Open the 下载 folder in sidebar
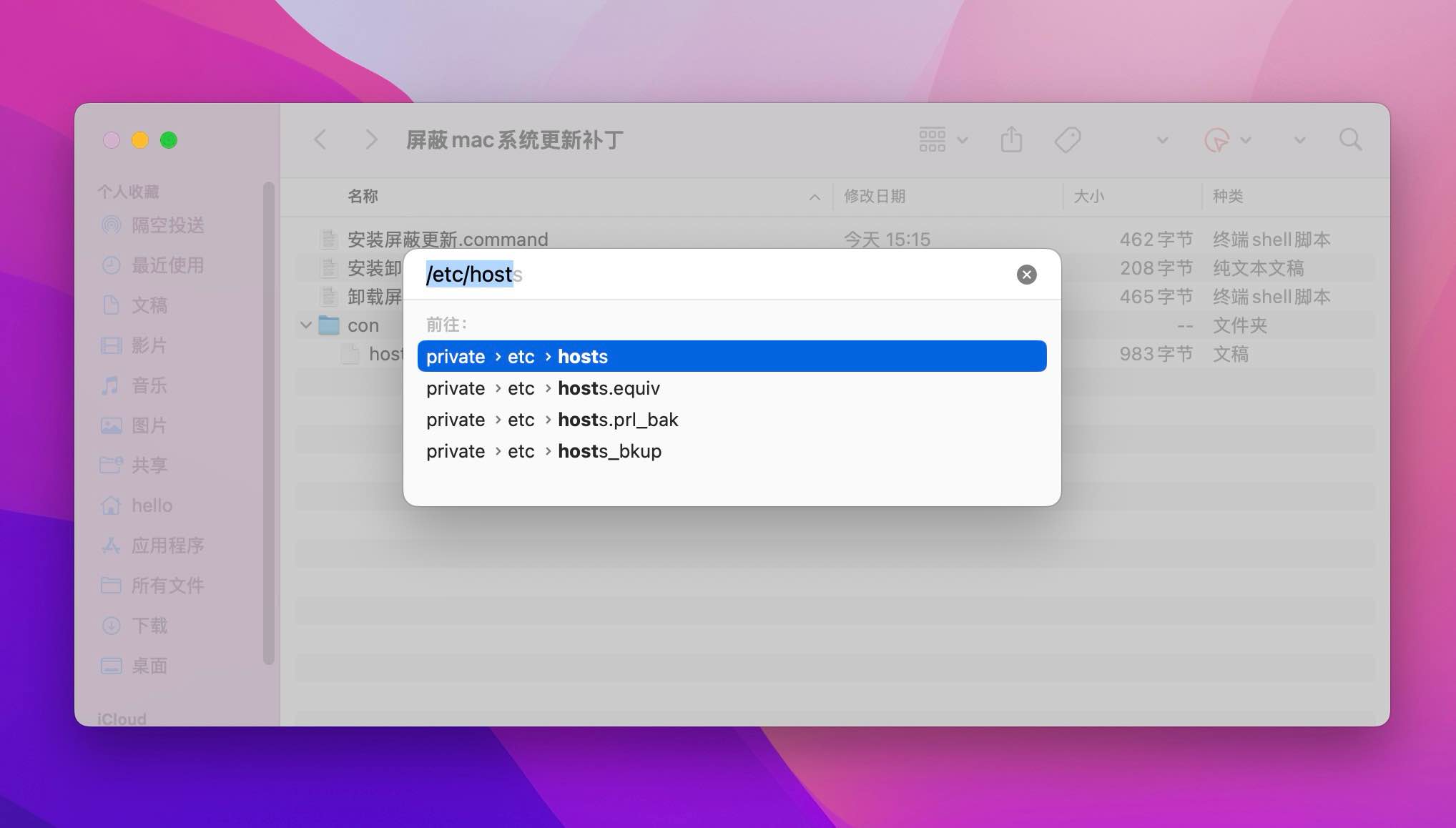This screenshot has width=1456, height=828. tap(151, 626)
